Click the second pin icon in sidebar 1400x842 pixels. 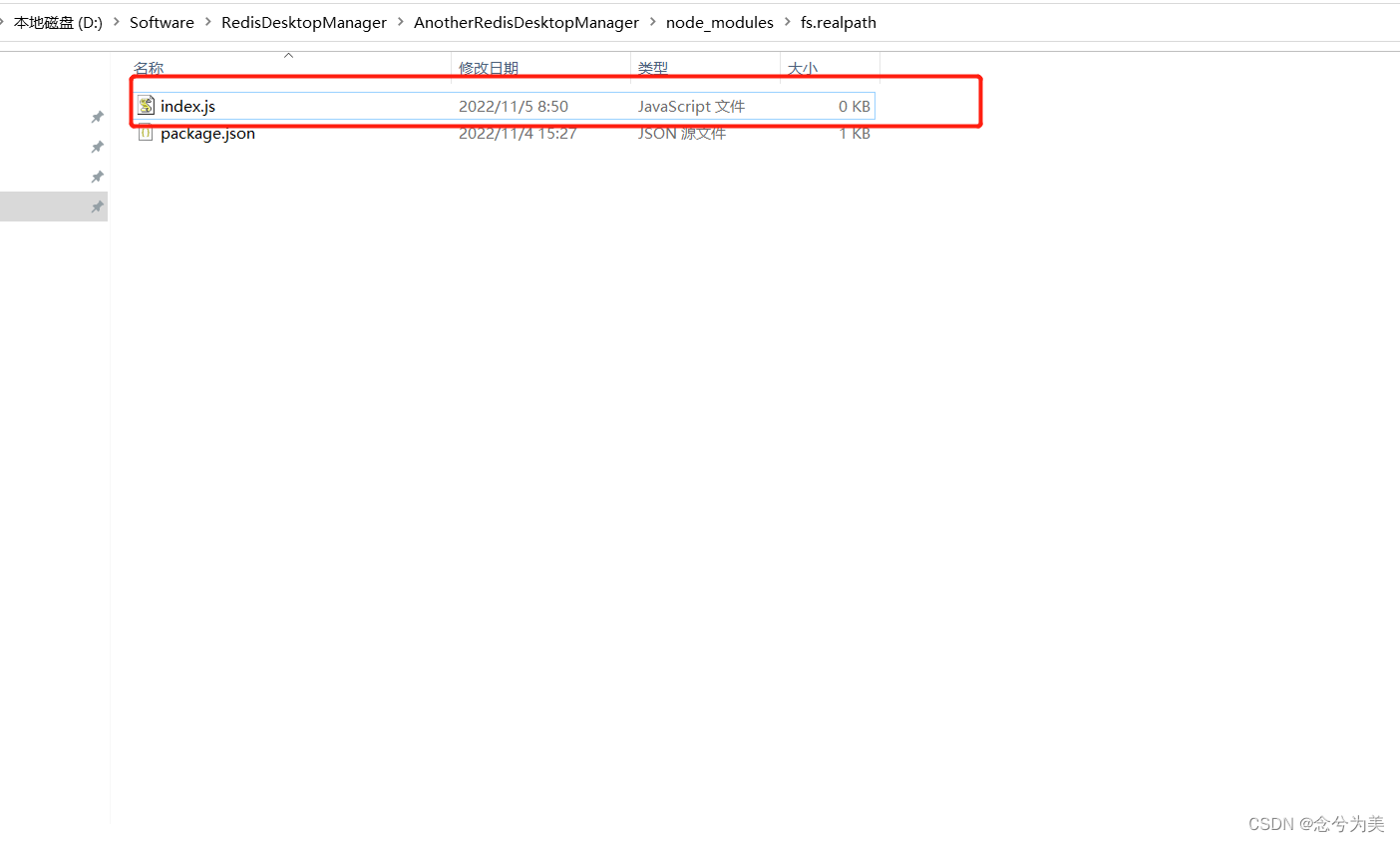click(98, 147)
